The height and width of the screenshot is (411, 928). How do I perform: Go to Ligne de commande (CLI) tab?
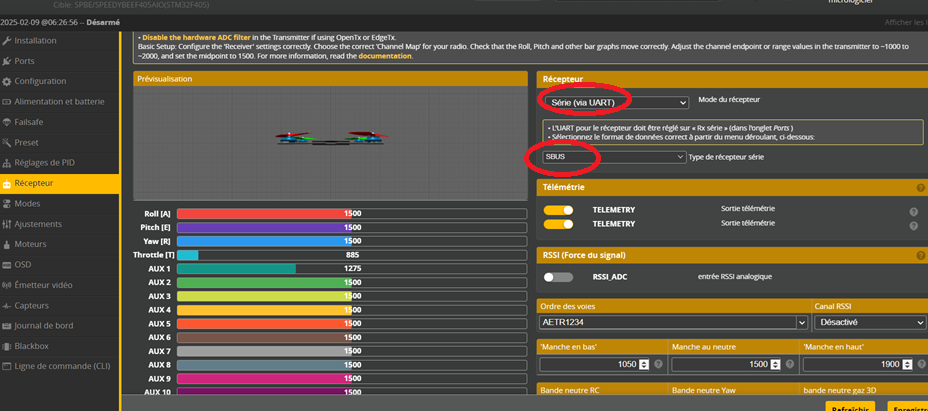click(62, 366)
